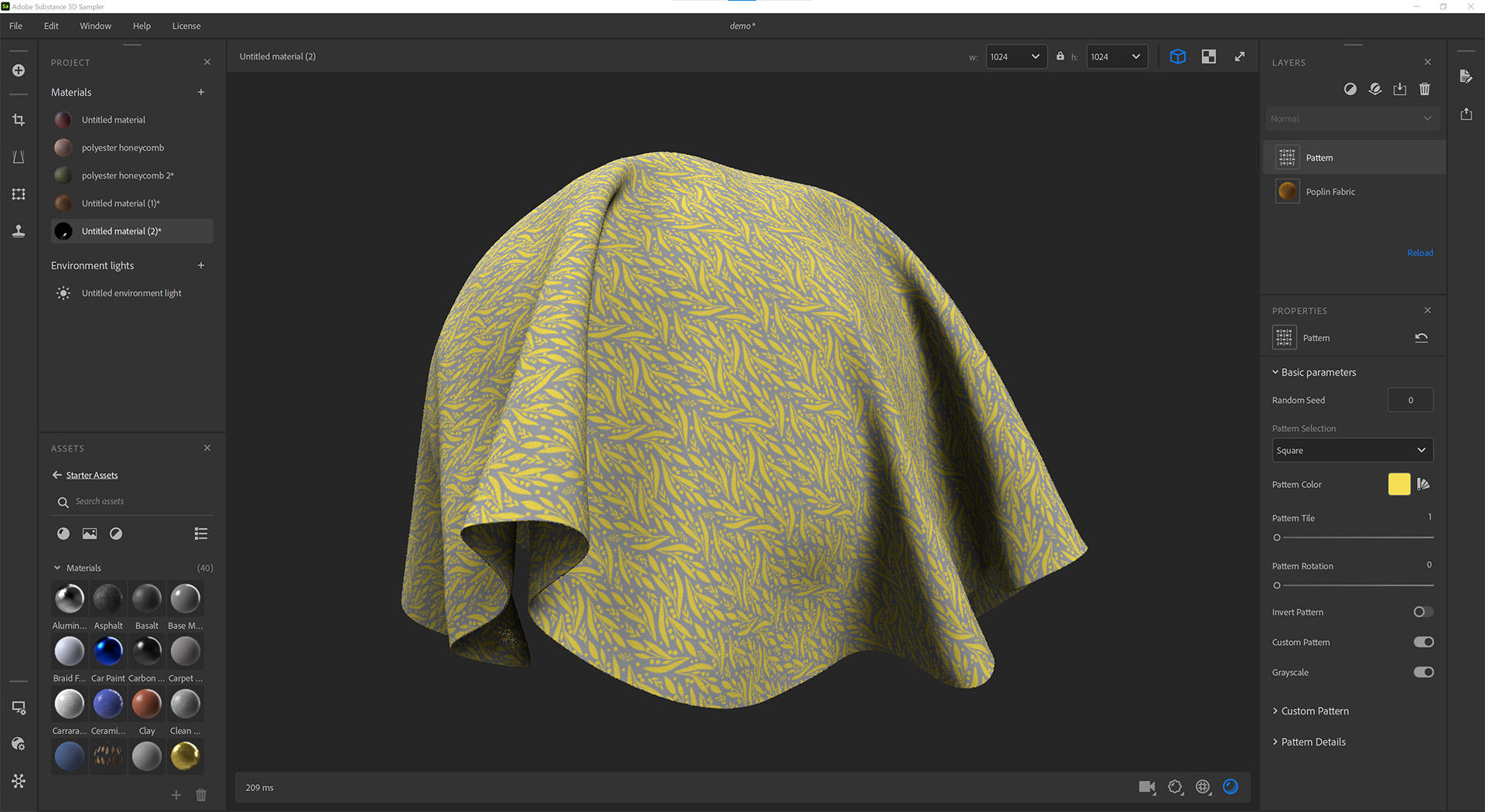Viewport: 1485px width, 812px height.
Task: Open the Window menu
Action: (95, 26)
